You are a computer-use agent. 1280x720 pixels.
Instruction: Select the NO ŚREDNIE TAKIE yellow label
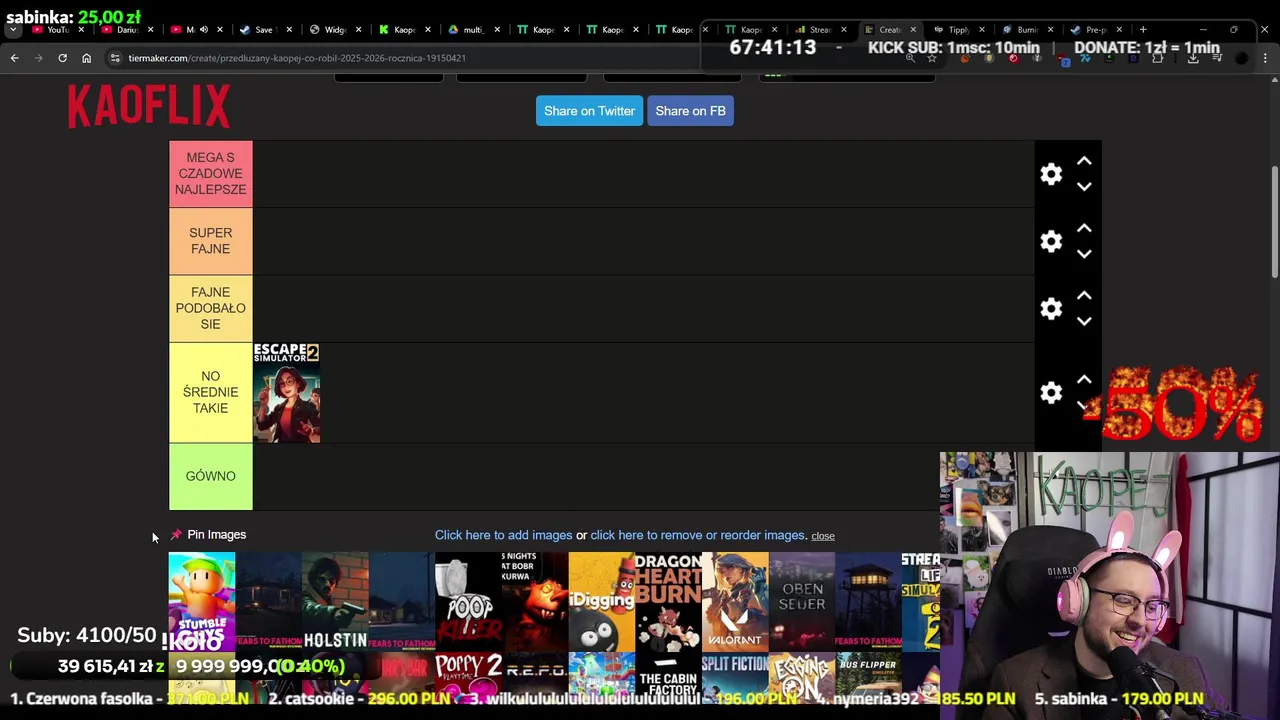210,392
